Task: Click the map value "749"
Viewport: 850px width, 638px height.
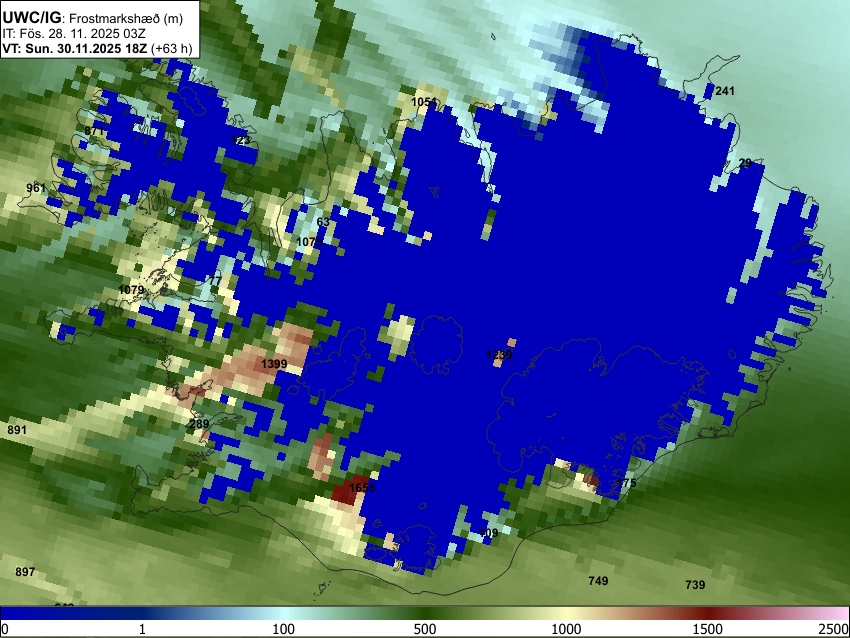Action: tap(598, 581)
